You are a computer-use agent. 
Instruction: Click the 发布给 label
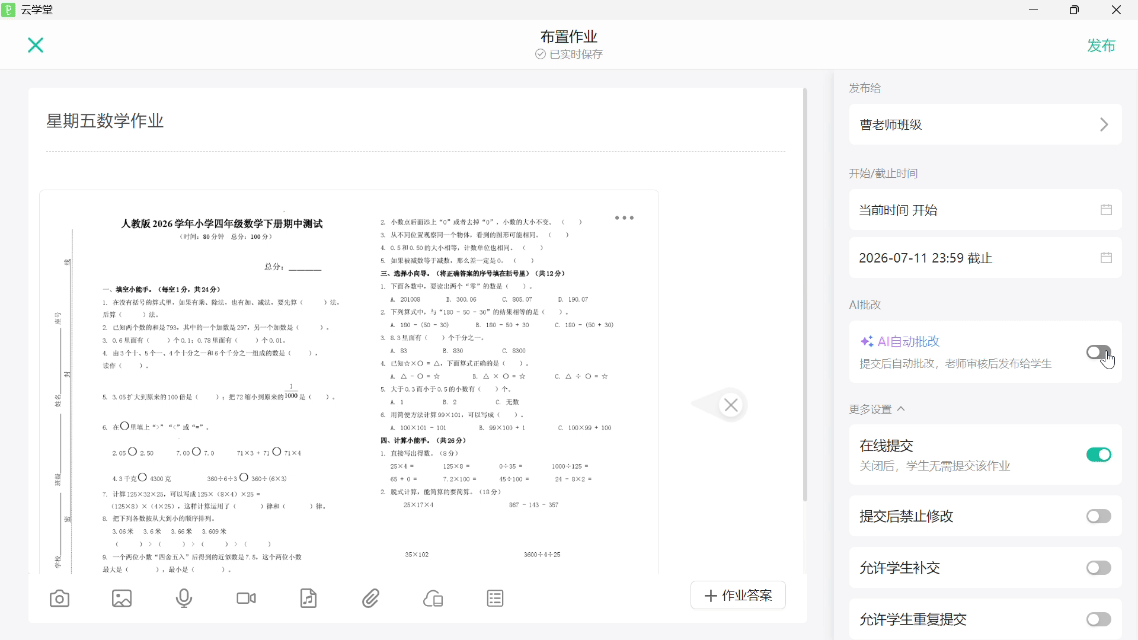864,88
